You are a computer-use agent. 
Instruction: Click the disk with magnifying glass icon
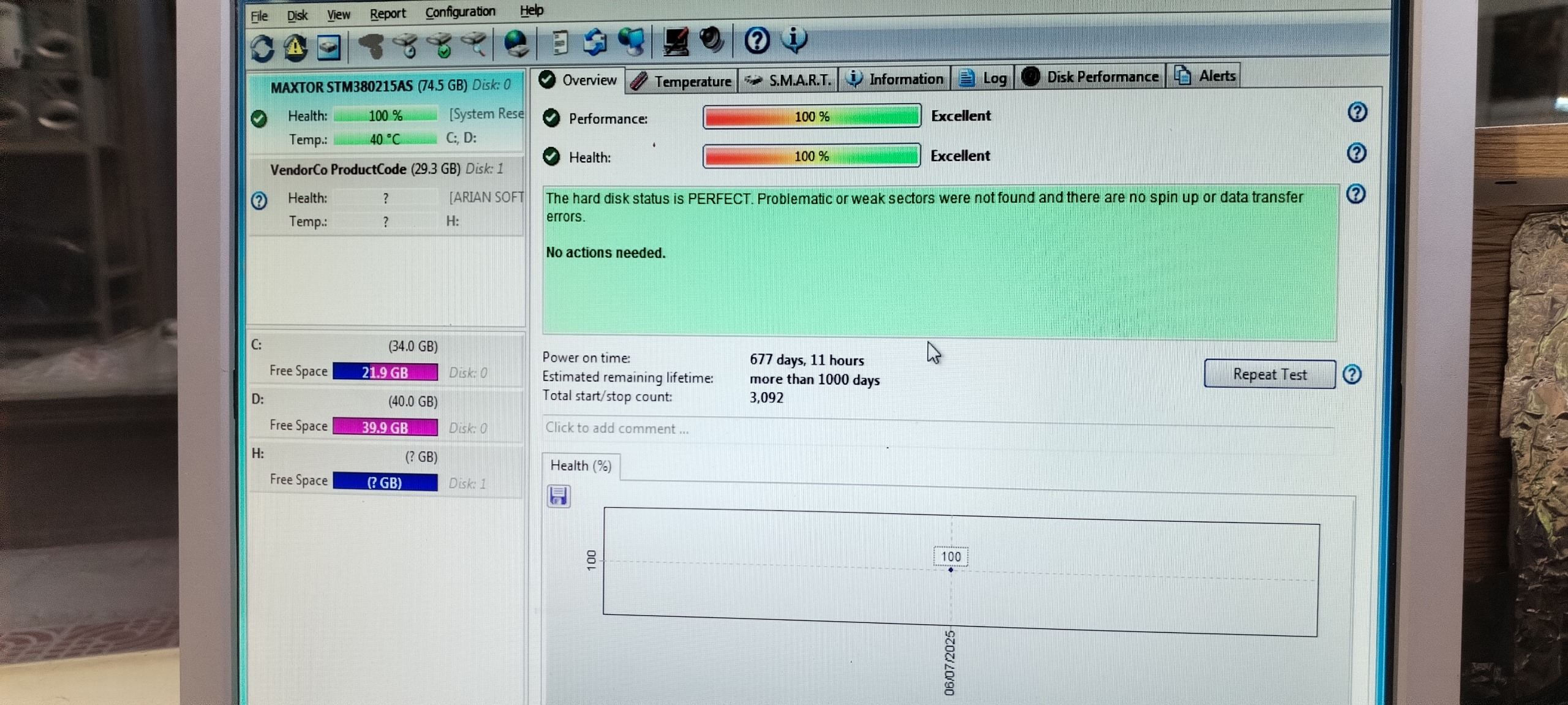[x=474, y=45]
